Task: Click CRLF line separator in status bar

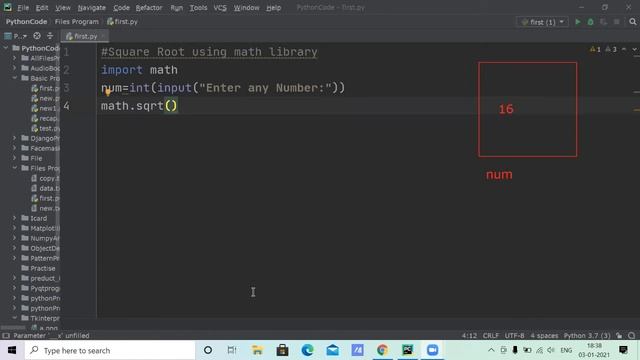Action: [491, 336]
